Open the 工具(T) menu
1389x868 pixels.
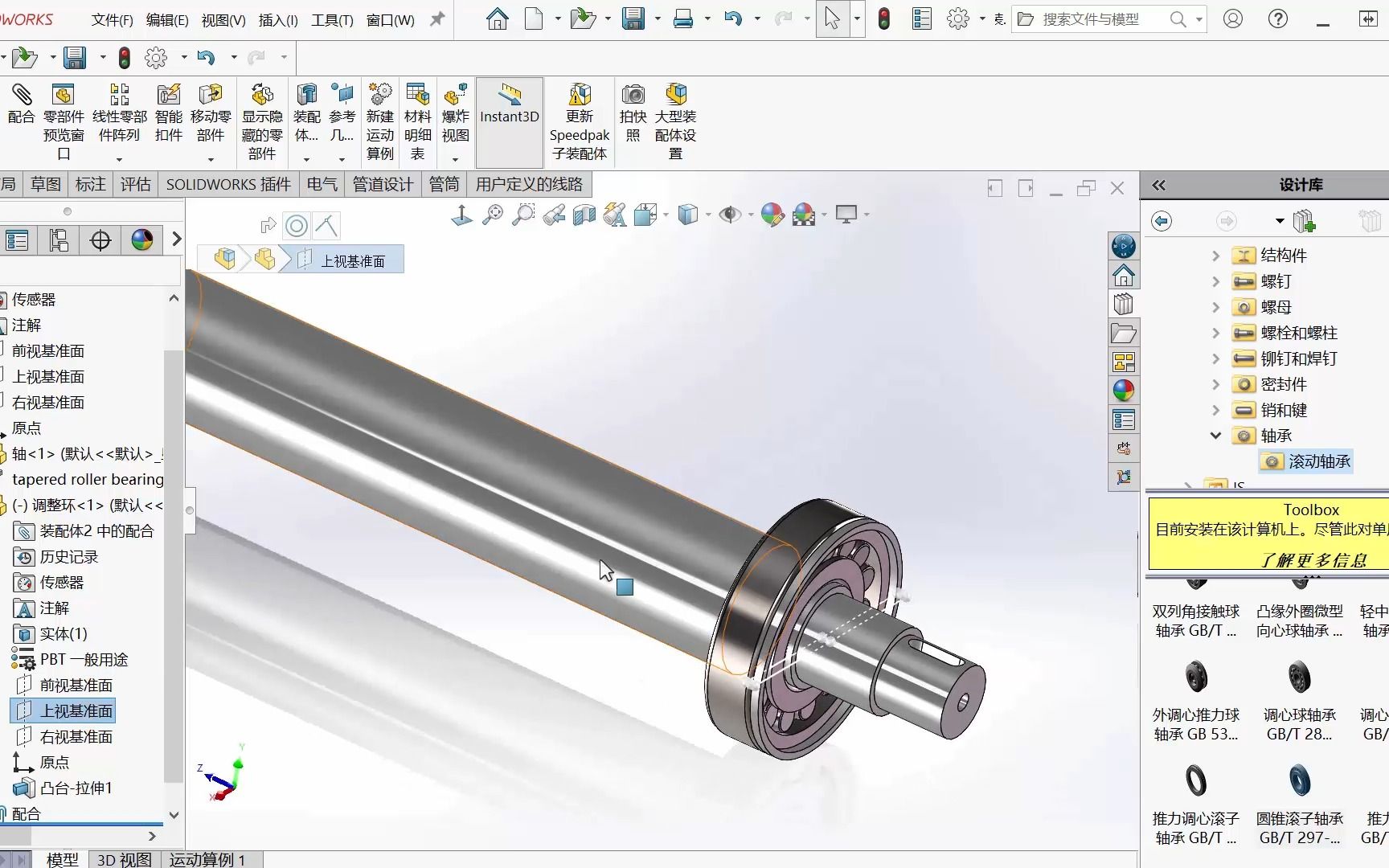(332, 20)
